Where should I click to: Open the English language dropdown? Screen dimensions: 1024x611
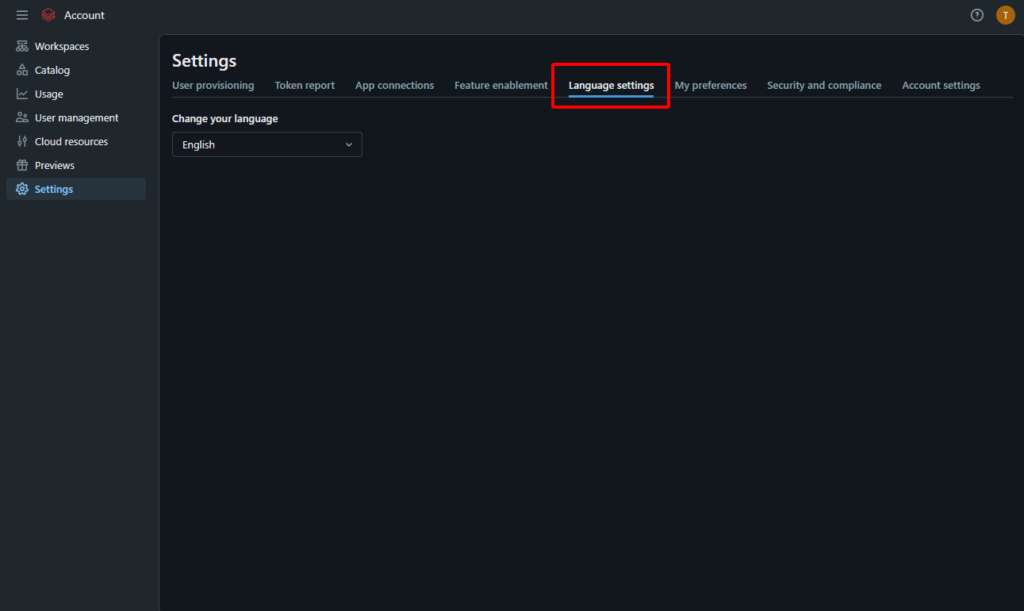(267, 145)
